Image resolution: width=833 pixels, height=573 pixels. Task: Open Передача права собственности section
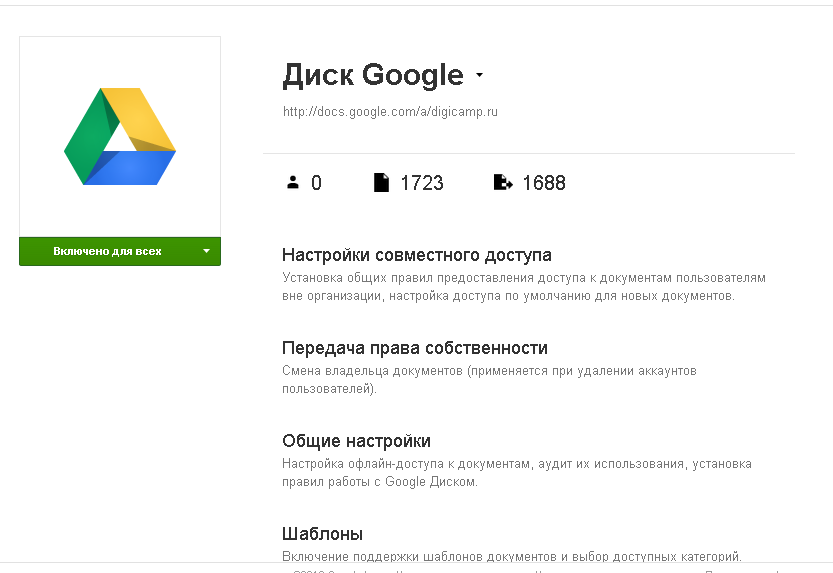point(414,348)
